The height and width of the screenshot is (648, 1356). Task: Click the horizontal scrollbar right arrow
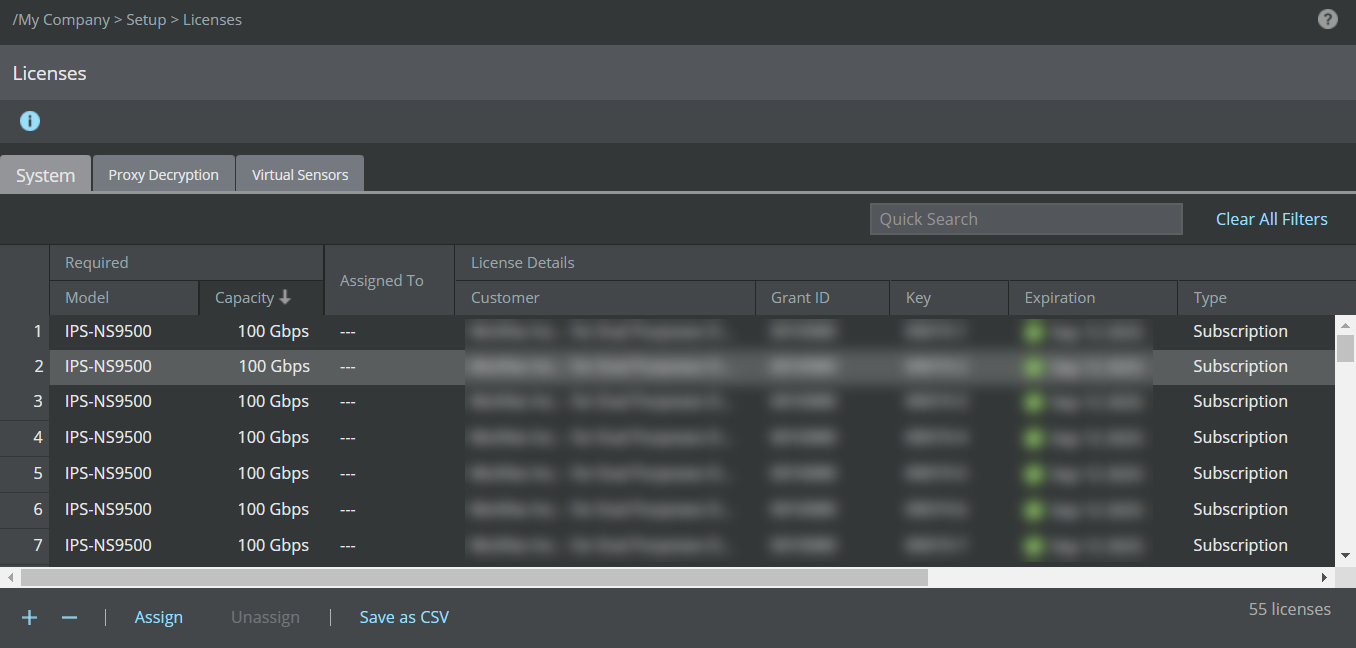tap(1325, 577)
